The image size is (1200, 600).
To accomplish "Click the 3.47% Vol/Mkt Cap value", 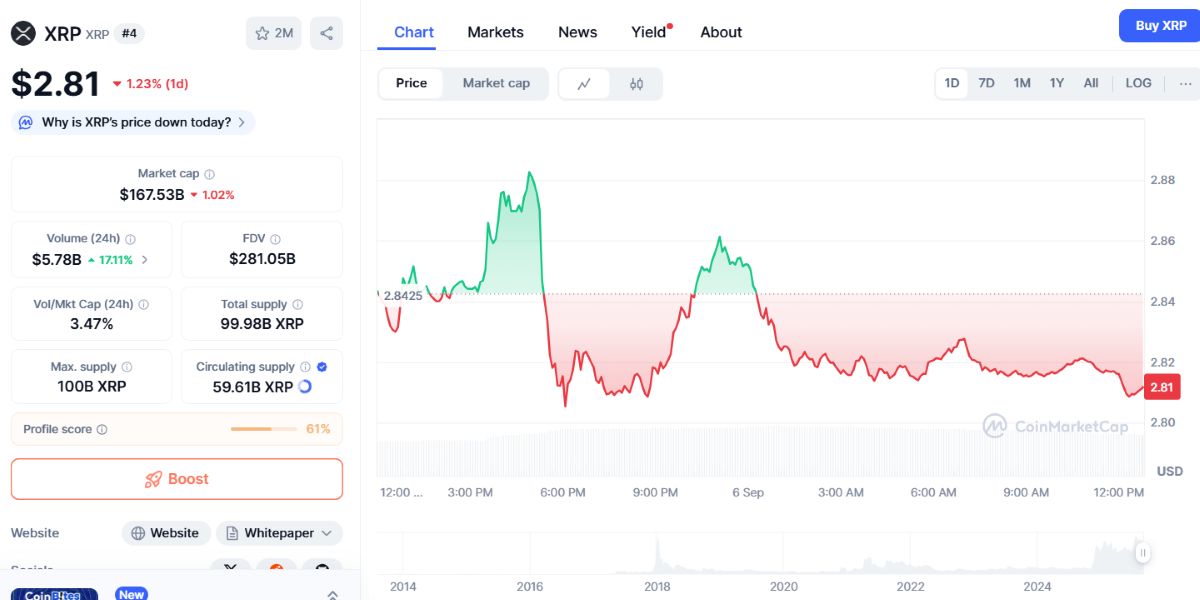I will pyautogui.click(x=91, y=324).
